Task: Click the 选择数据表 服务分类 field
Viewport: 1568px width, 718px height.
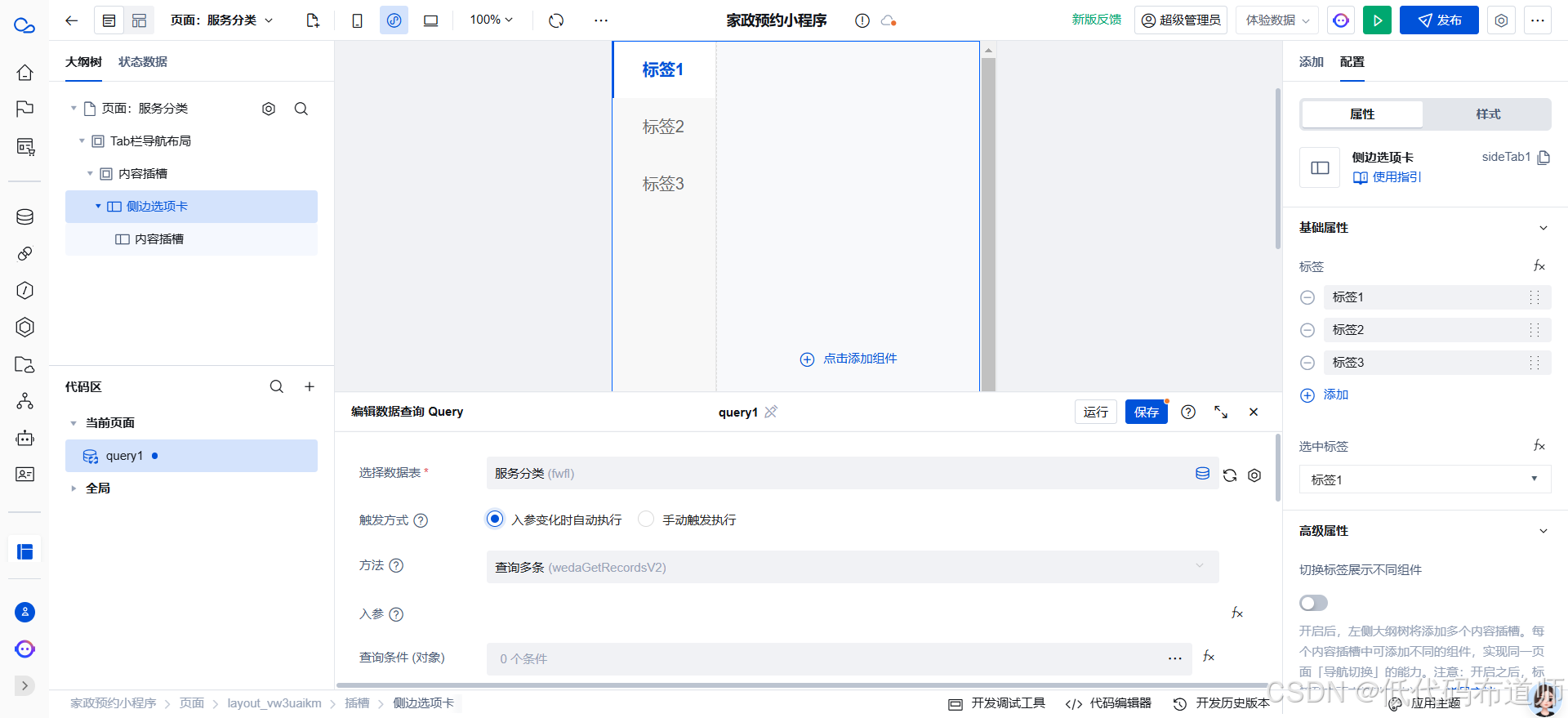Action: (x=853, y=473)
